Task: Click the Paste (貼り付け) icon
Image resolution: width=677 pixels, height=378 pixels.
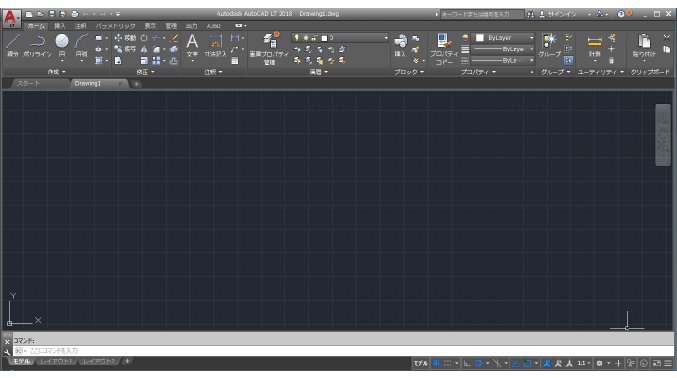Action: click(x=644, y=46)
